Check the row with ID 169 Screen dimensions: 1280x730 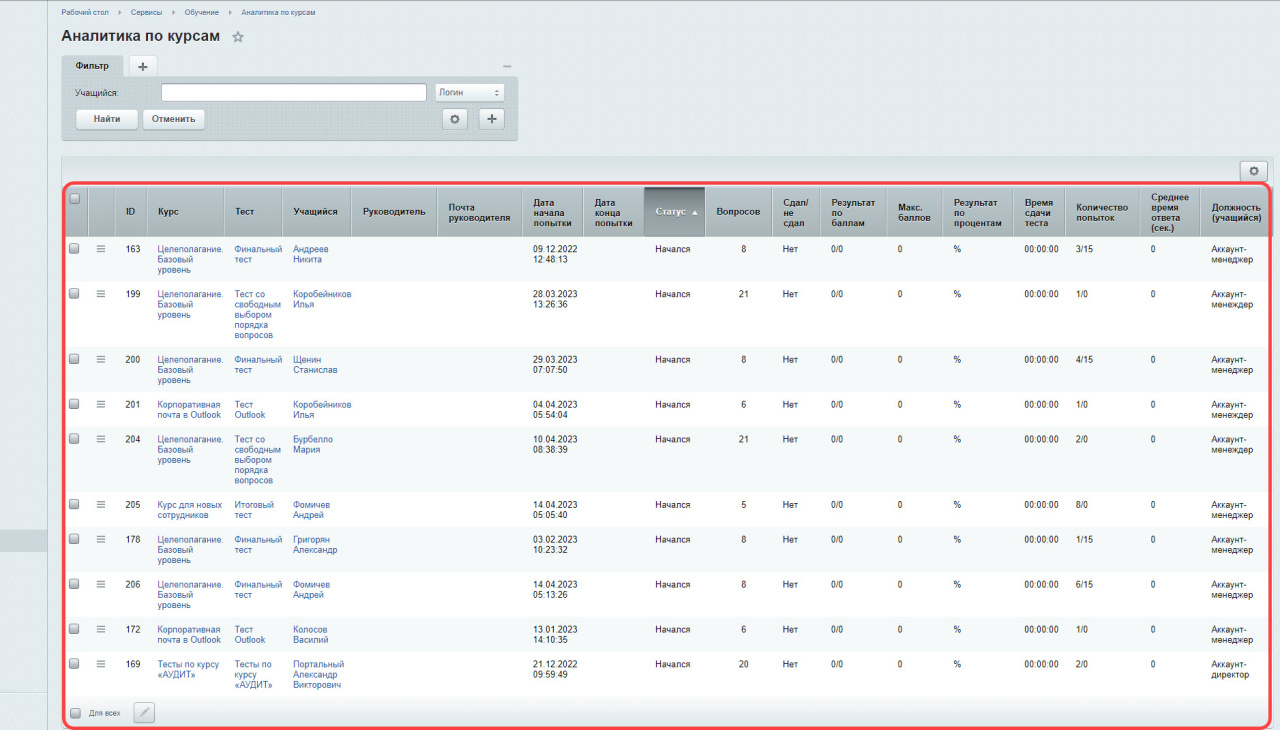74,664
